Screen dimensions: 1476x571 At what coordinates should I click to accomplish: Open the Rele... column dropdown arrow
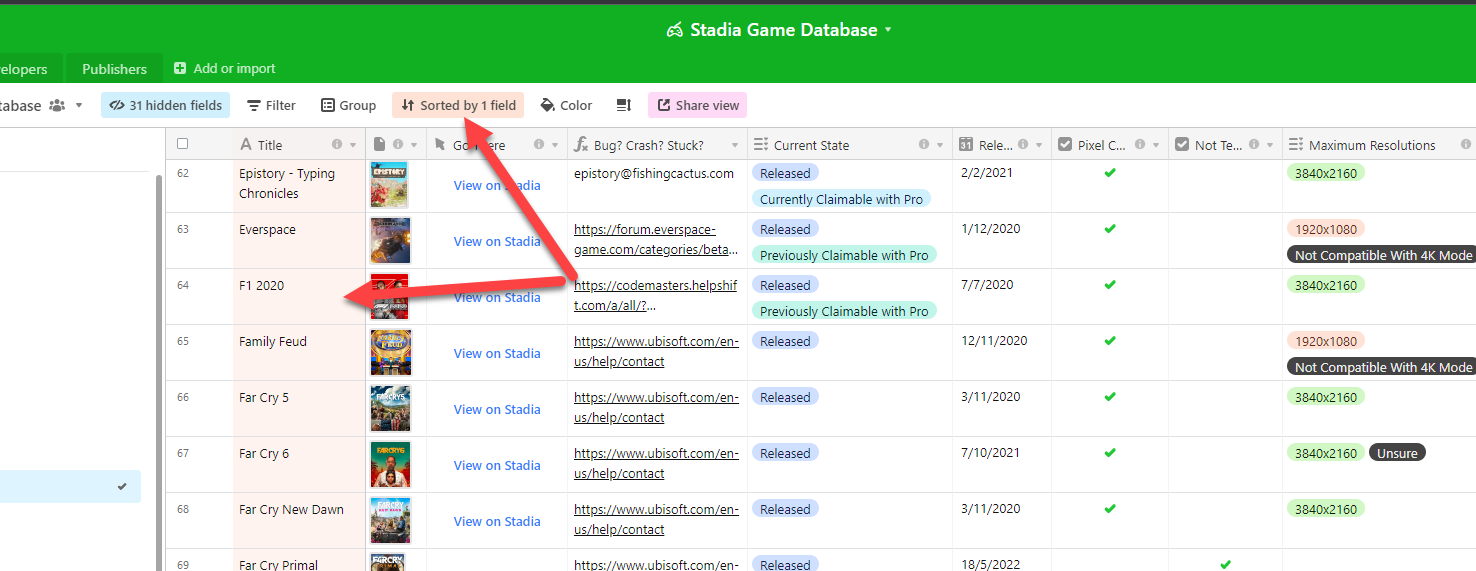(x=1040, y=145)
